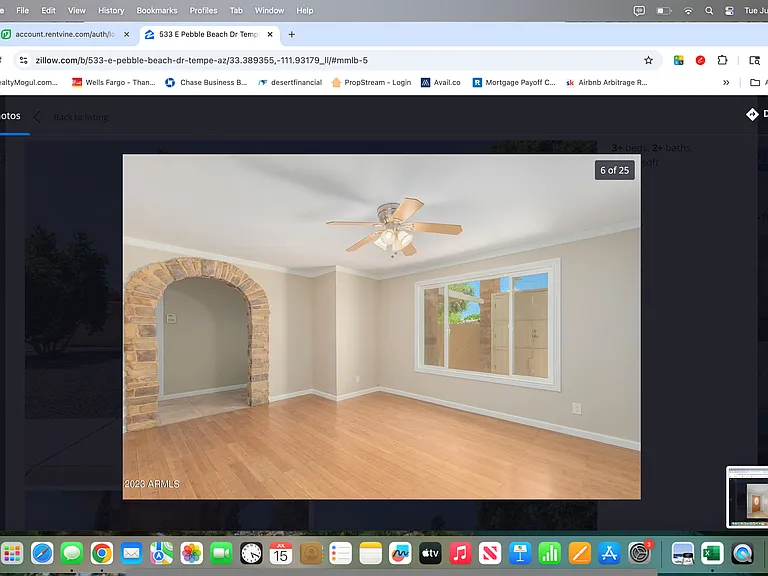
Task: Close the account.rentvine.com tab
Action: point(126,34)
